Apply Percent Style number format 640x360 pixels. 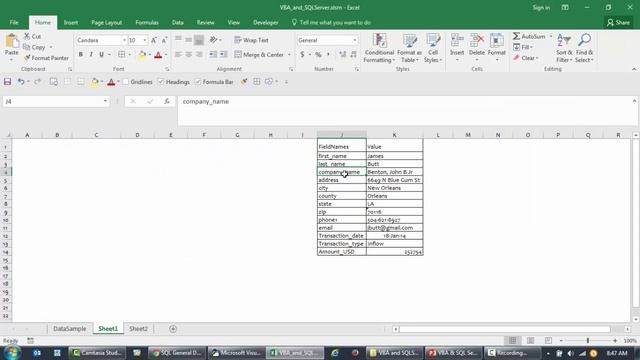tap(318, 54)
